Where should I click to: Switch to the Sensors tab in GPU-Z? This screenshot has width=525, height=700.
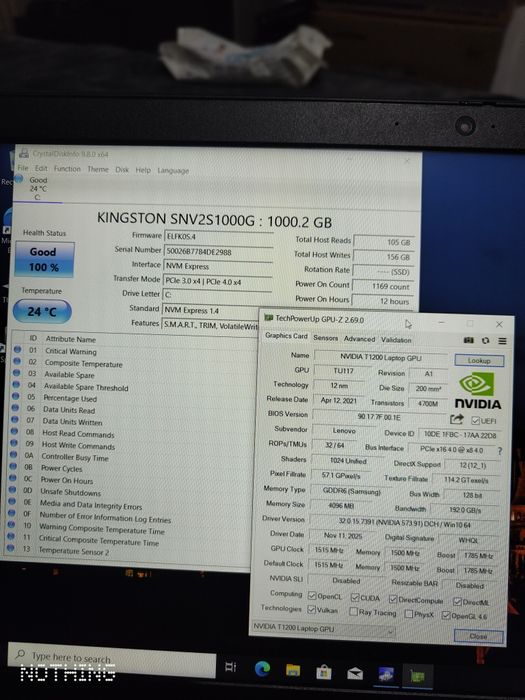coord(325,338)
